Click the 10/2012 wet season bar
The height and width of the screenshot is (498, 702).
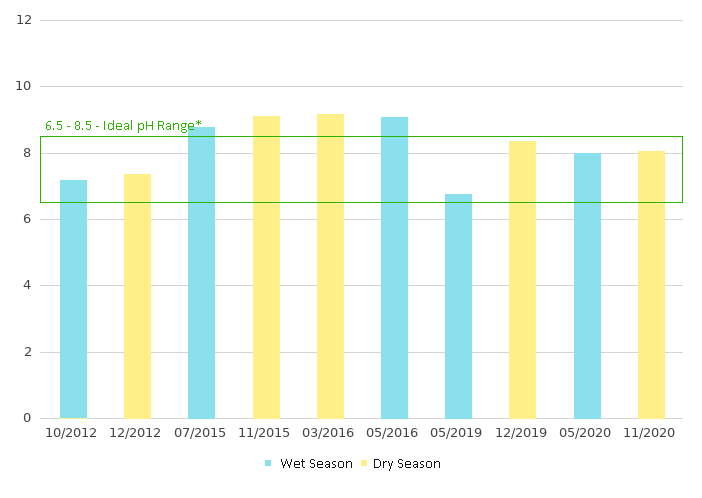[73, 299]
